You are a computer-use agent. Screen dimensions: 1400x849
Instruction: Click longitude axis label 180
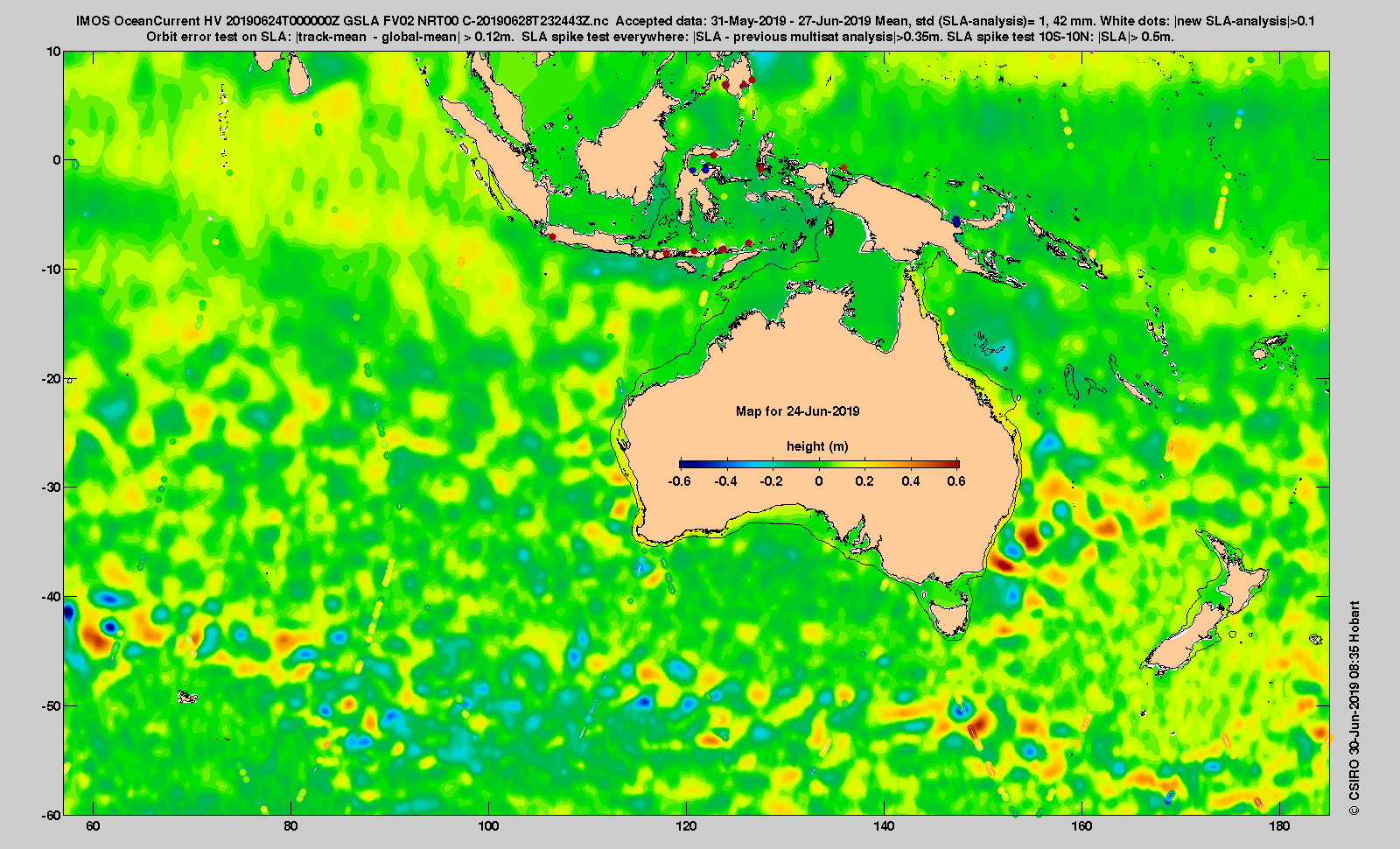(1279, 826)
